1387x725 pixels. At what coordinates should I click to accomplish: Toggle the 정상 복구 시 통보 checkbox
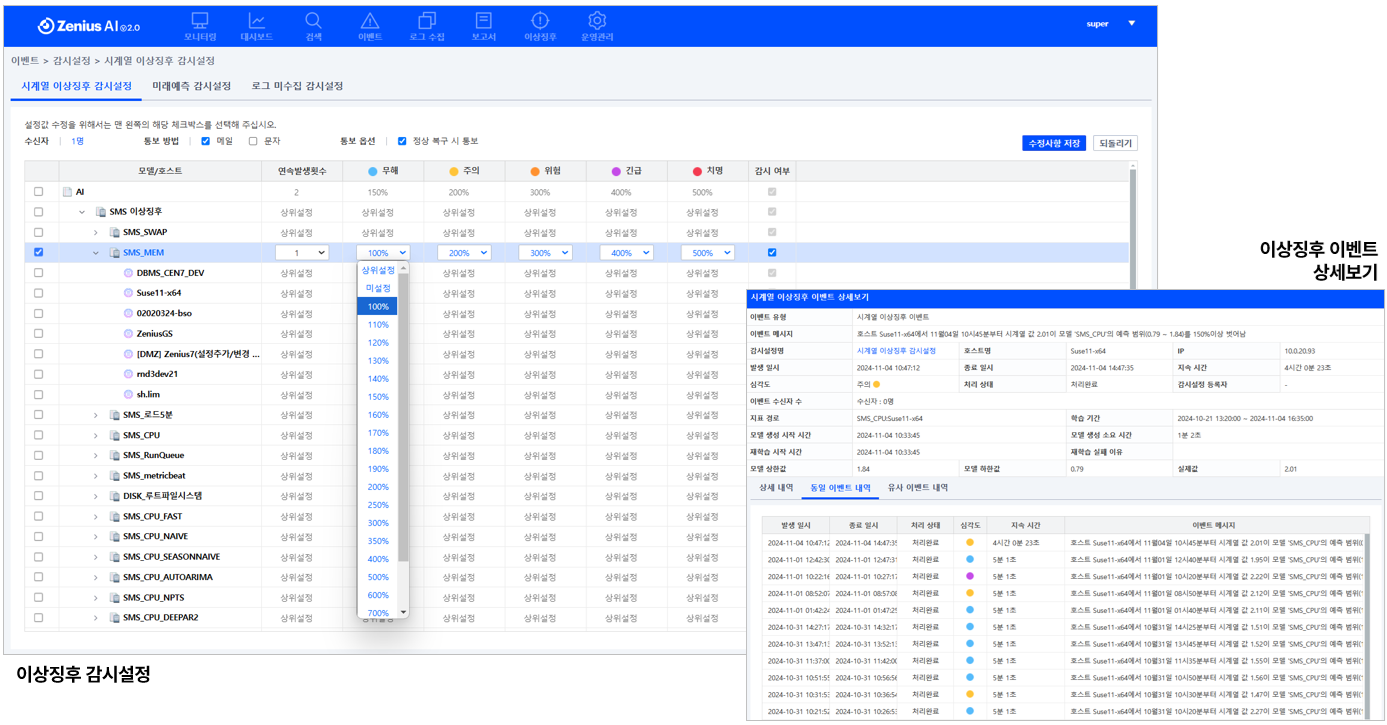coord(402,141)
